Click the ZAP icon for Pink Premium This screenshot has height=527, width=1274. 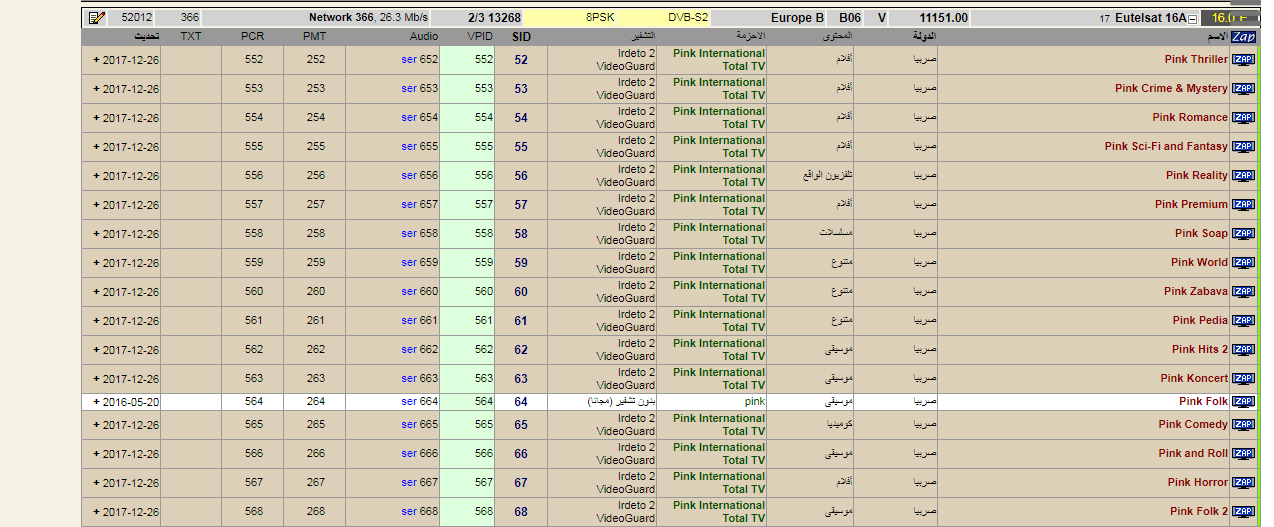(x=1243, y=205)
